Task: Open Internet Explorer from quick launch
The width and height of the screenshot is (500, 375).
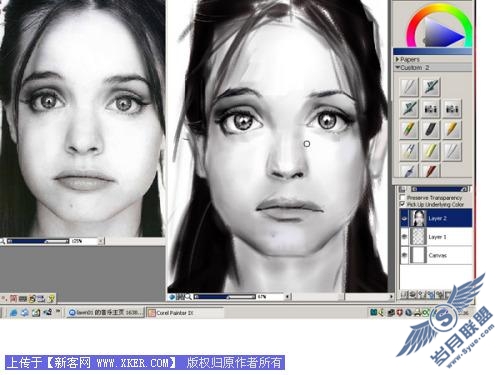Action: pyautogui.click(x=13, y=312)
